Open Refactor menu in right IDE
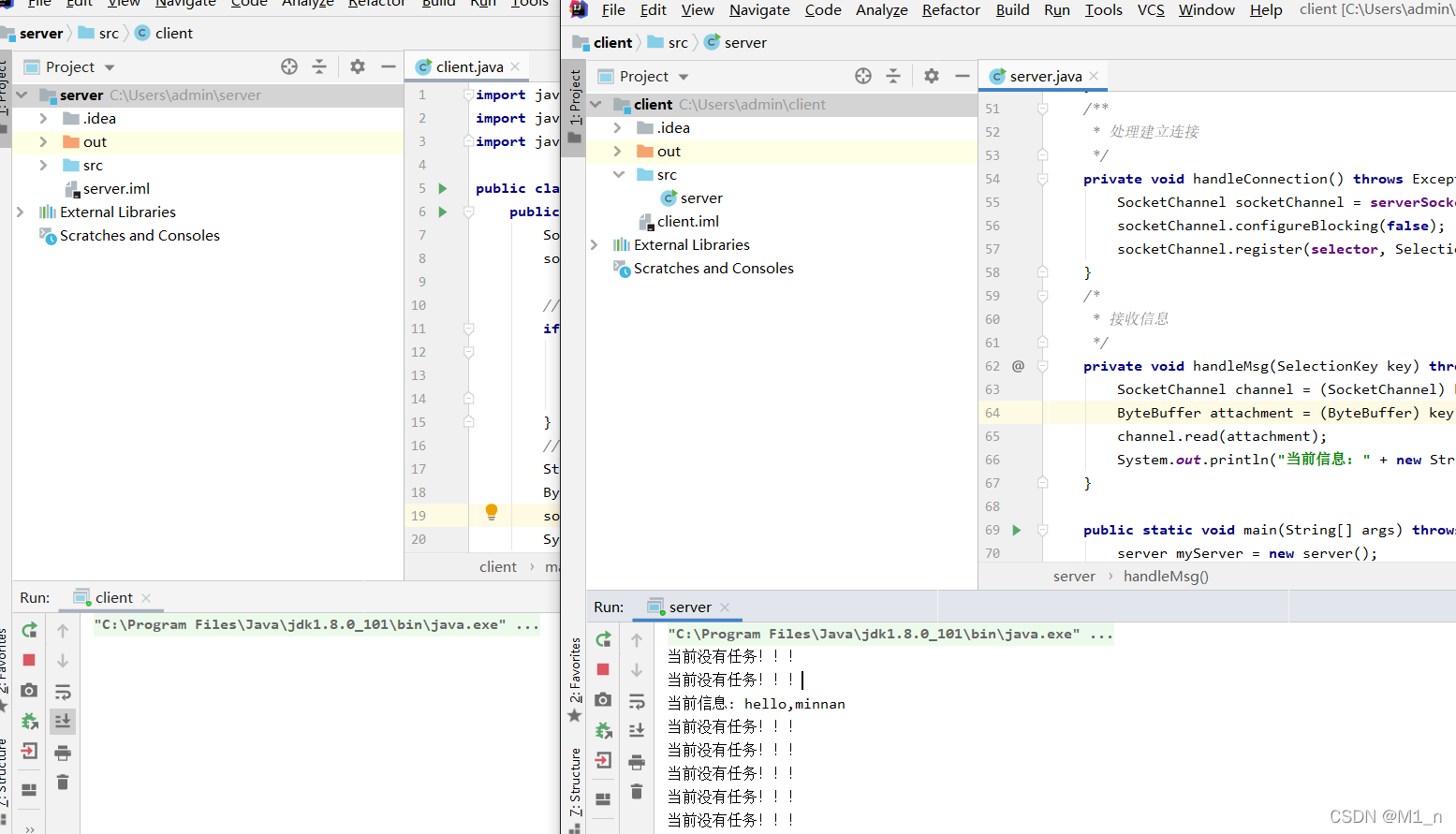Image resolution: width=1456 pixels, height=834 pixels. click(950, 9)
